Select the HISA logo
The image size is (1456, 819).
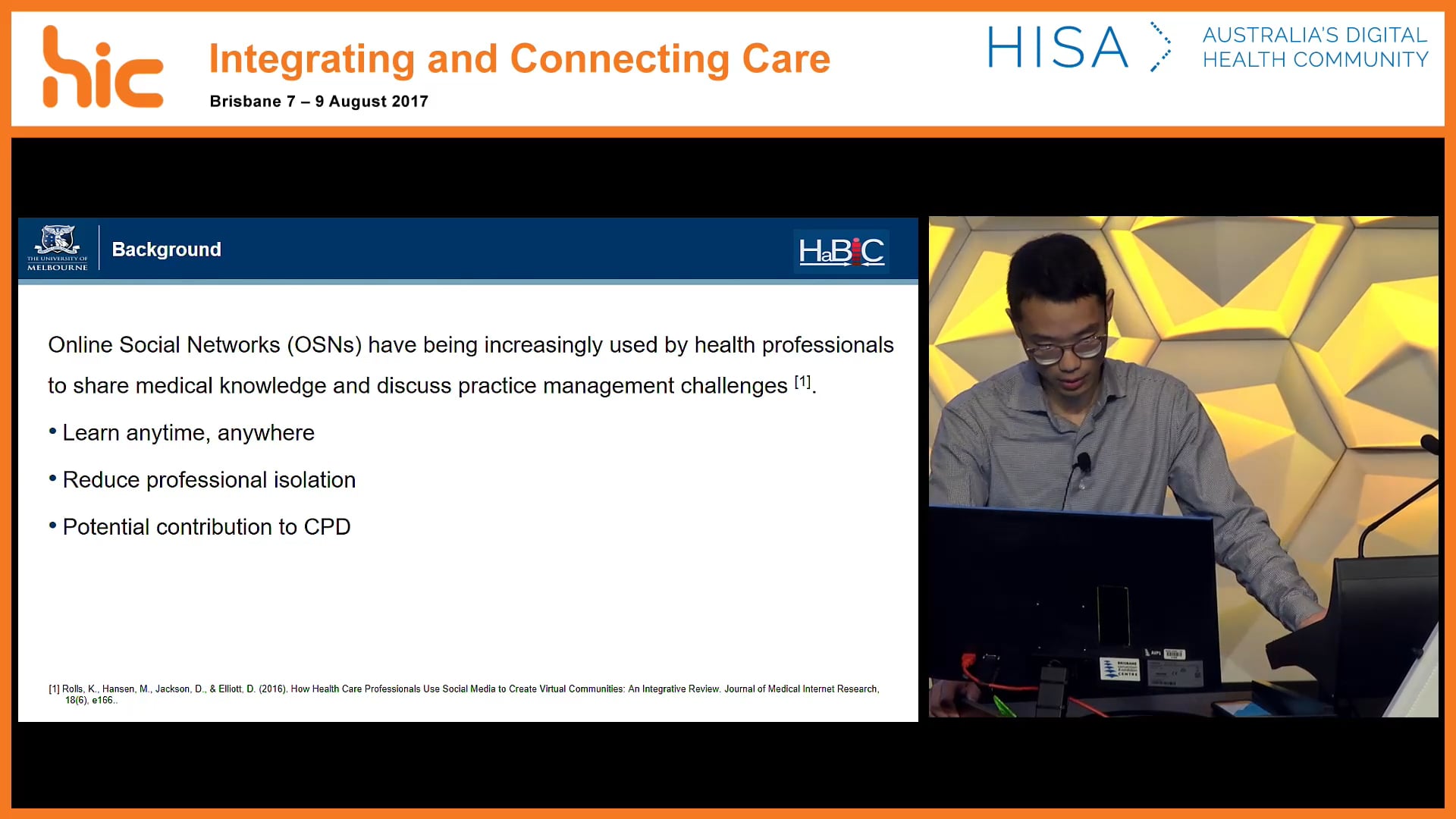(x=1057, y=47)
